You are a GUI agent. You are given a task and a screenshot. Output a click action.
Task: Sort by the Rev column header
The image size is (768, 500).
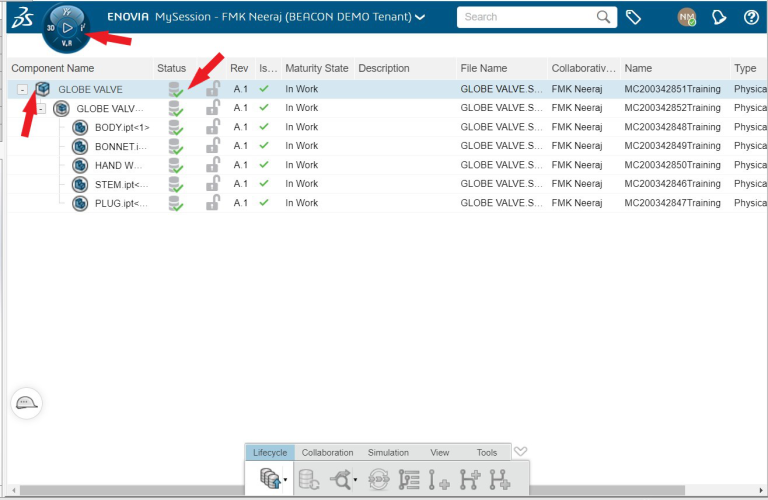click(240, 68)
